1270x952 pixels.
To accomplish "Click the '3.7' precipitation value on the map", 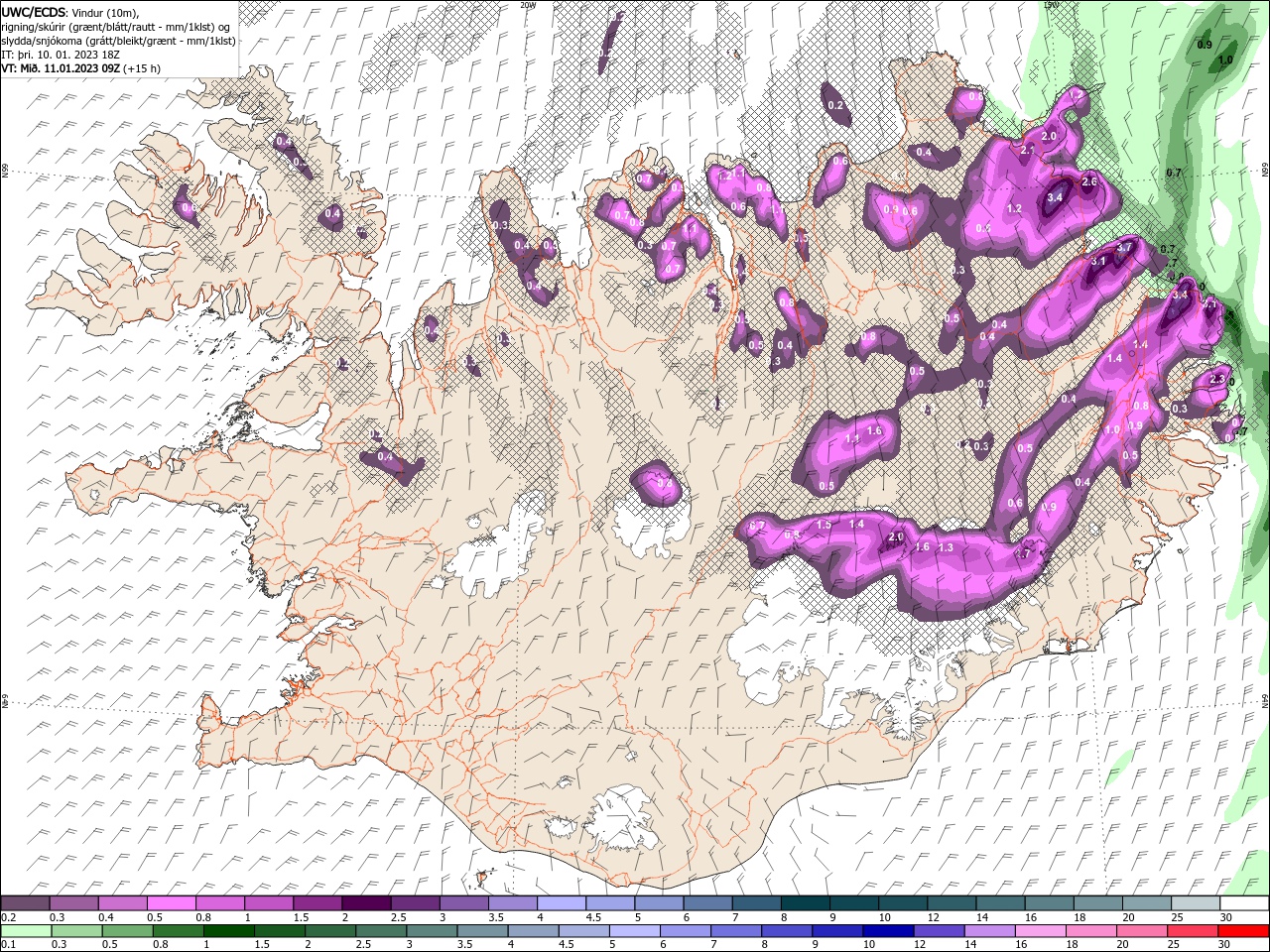I will tap(1125, 247).
